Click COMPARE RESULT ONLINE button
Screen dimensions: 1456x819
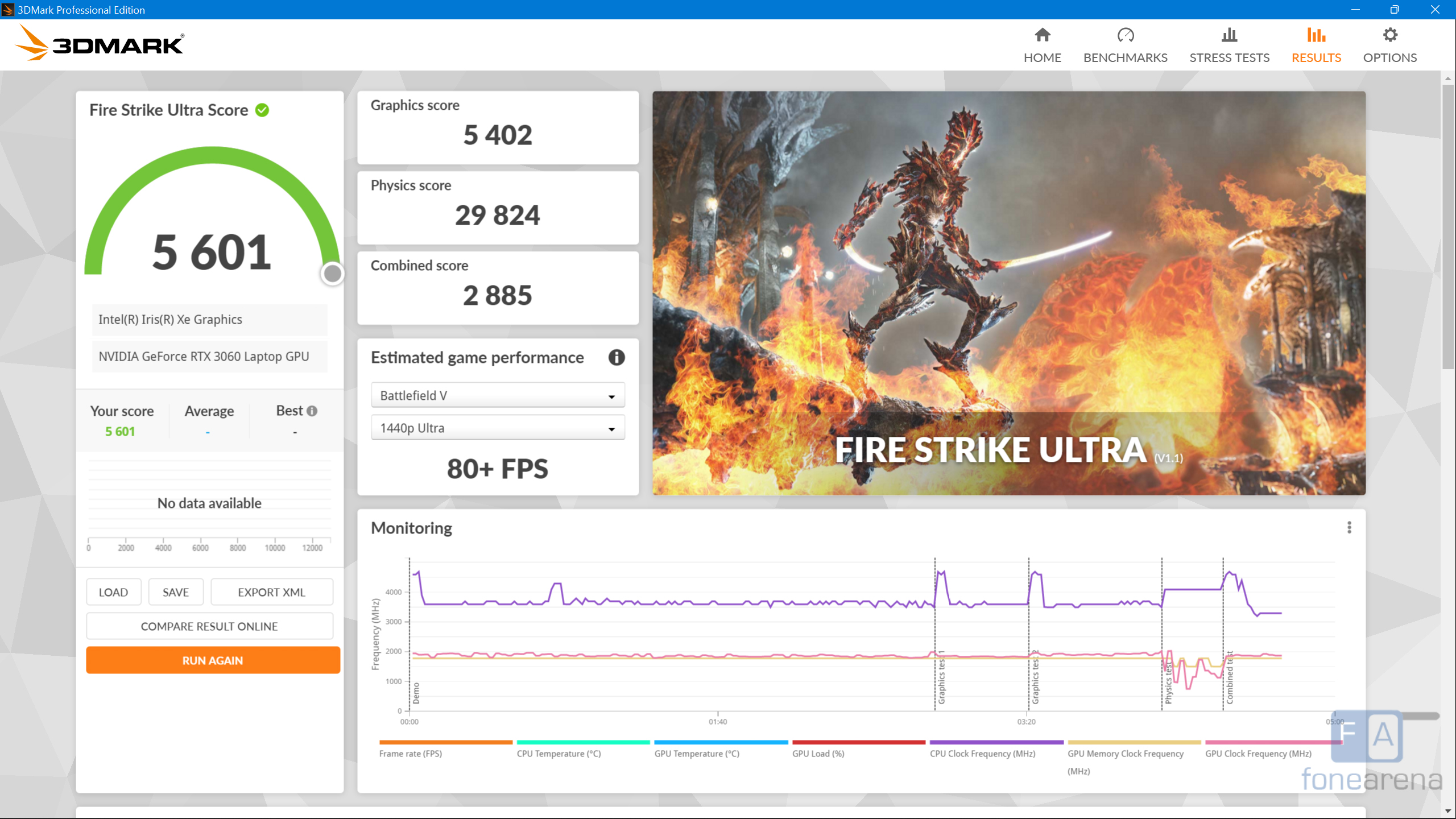pos(209,626)
